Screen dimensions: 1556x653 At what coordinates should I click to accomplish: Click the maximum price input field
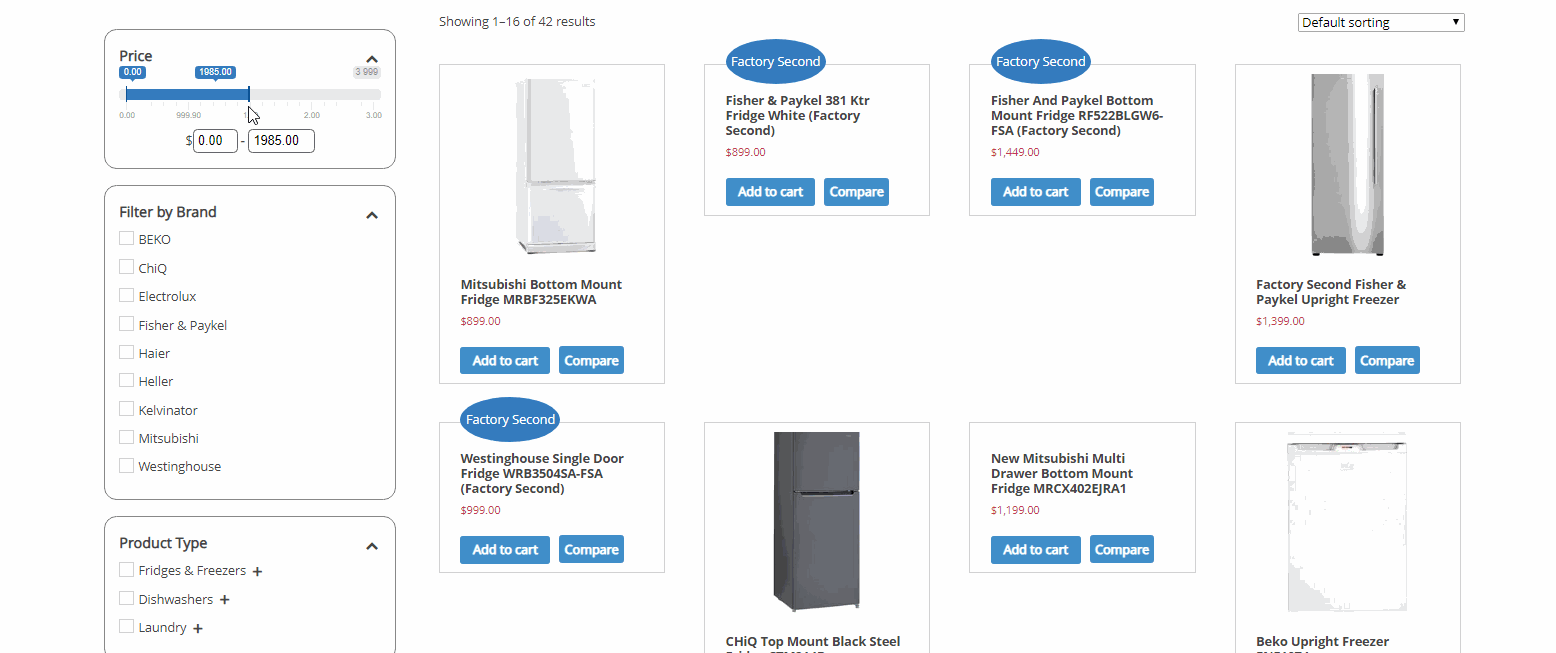[281, 141]
